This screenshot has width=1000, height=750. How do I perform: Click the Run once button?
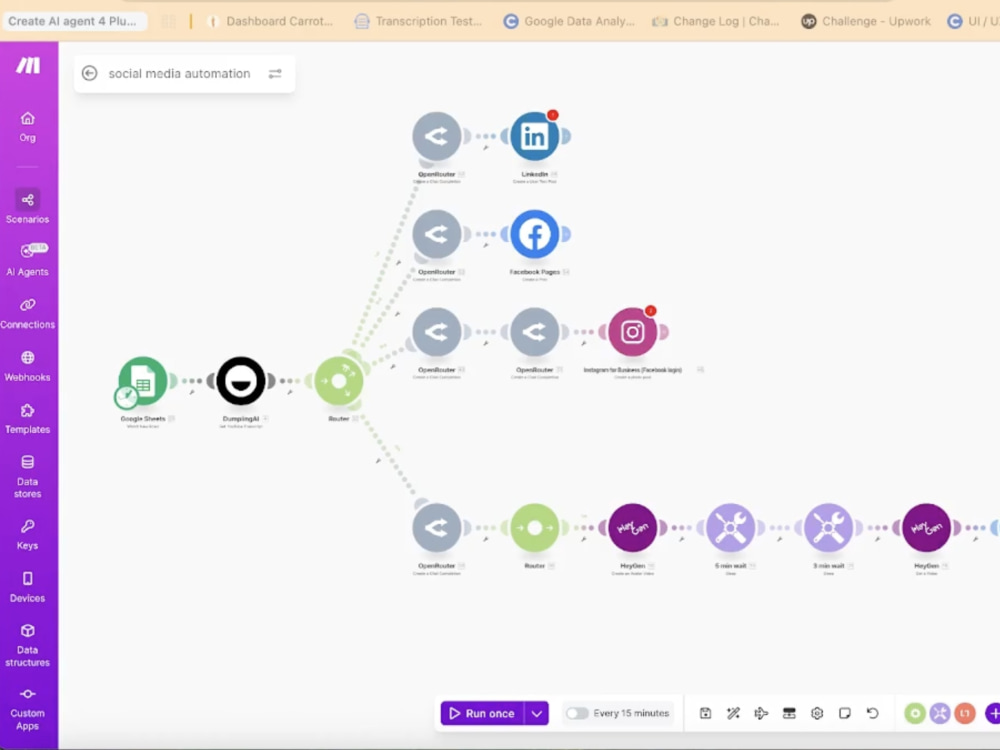coord(483,713)
